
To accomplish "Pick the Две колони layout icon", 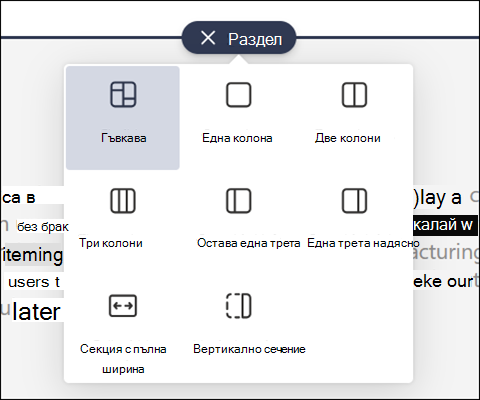I will point(354,95).
